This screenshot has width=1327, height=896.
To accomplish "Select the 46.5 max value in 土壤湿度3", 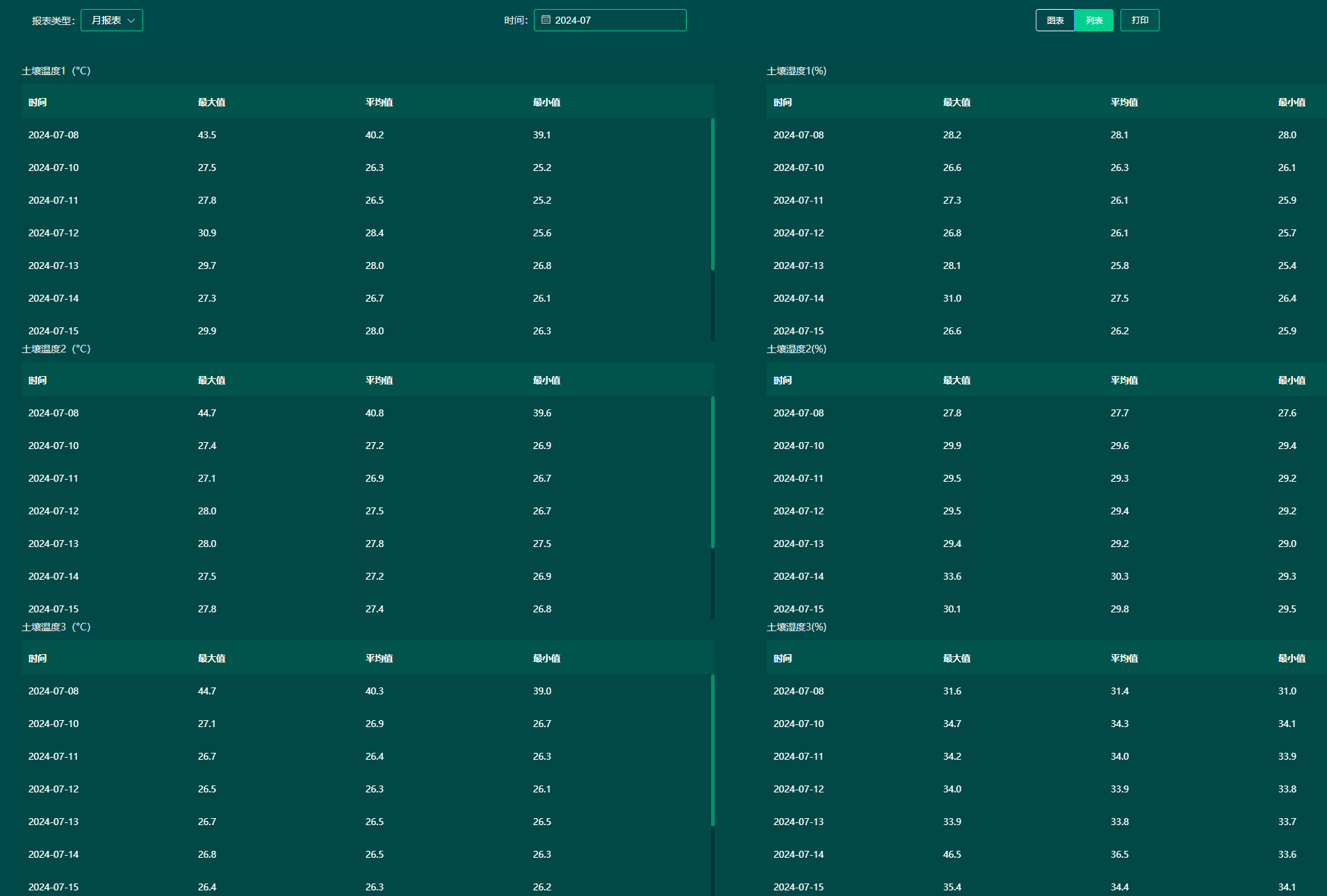I will pos(952,854).
